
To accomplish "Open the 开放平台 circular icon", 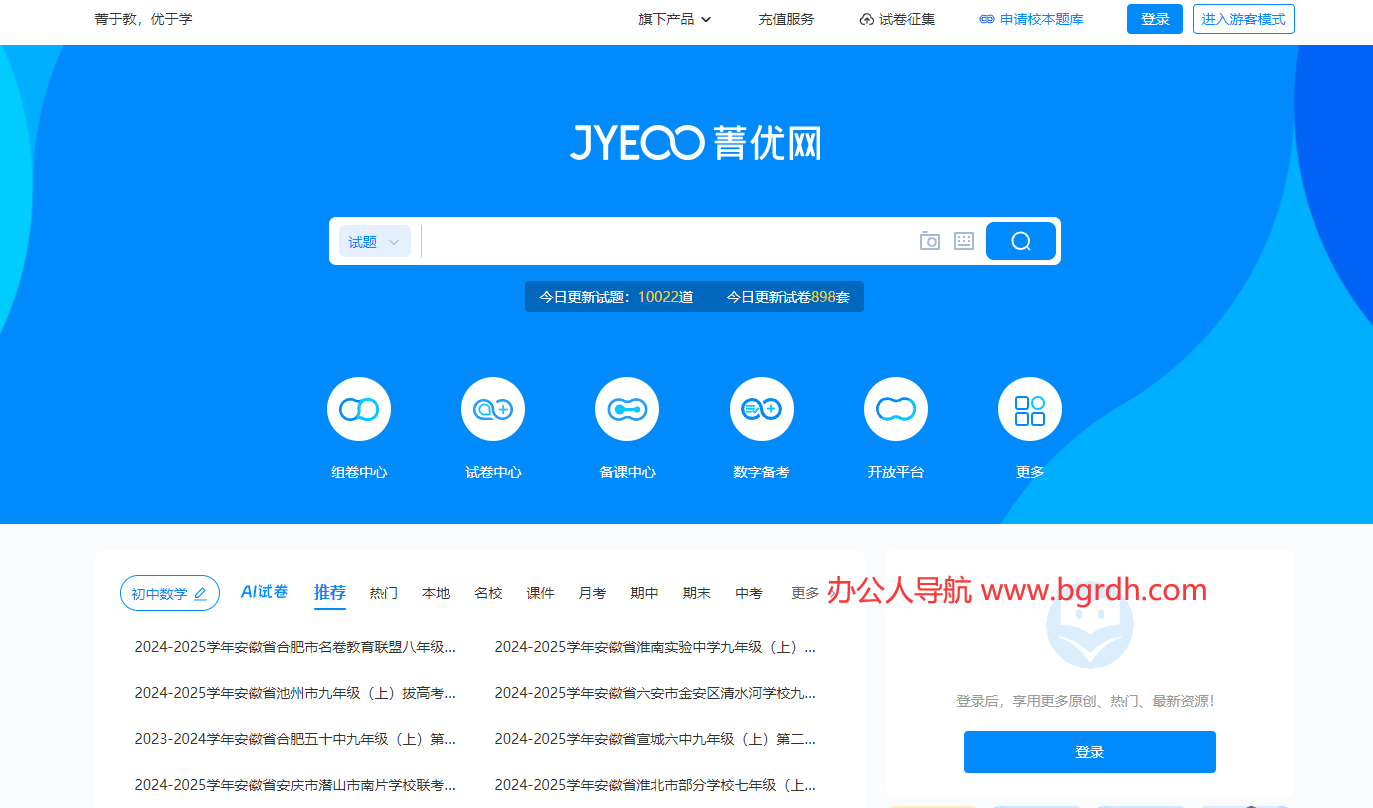I will (x=896, y=409).
